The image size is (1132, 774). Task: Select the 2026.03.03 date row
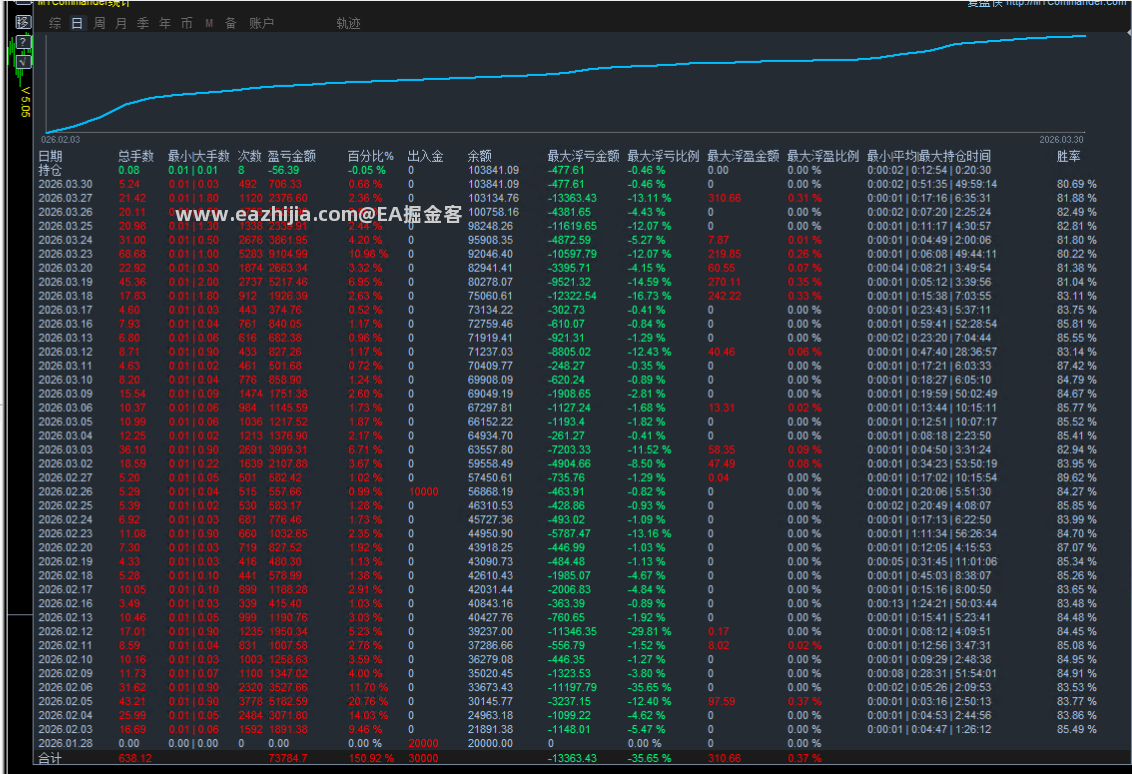(x=567, y=450)
